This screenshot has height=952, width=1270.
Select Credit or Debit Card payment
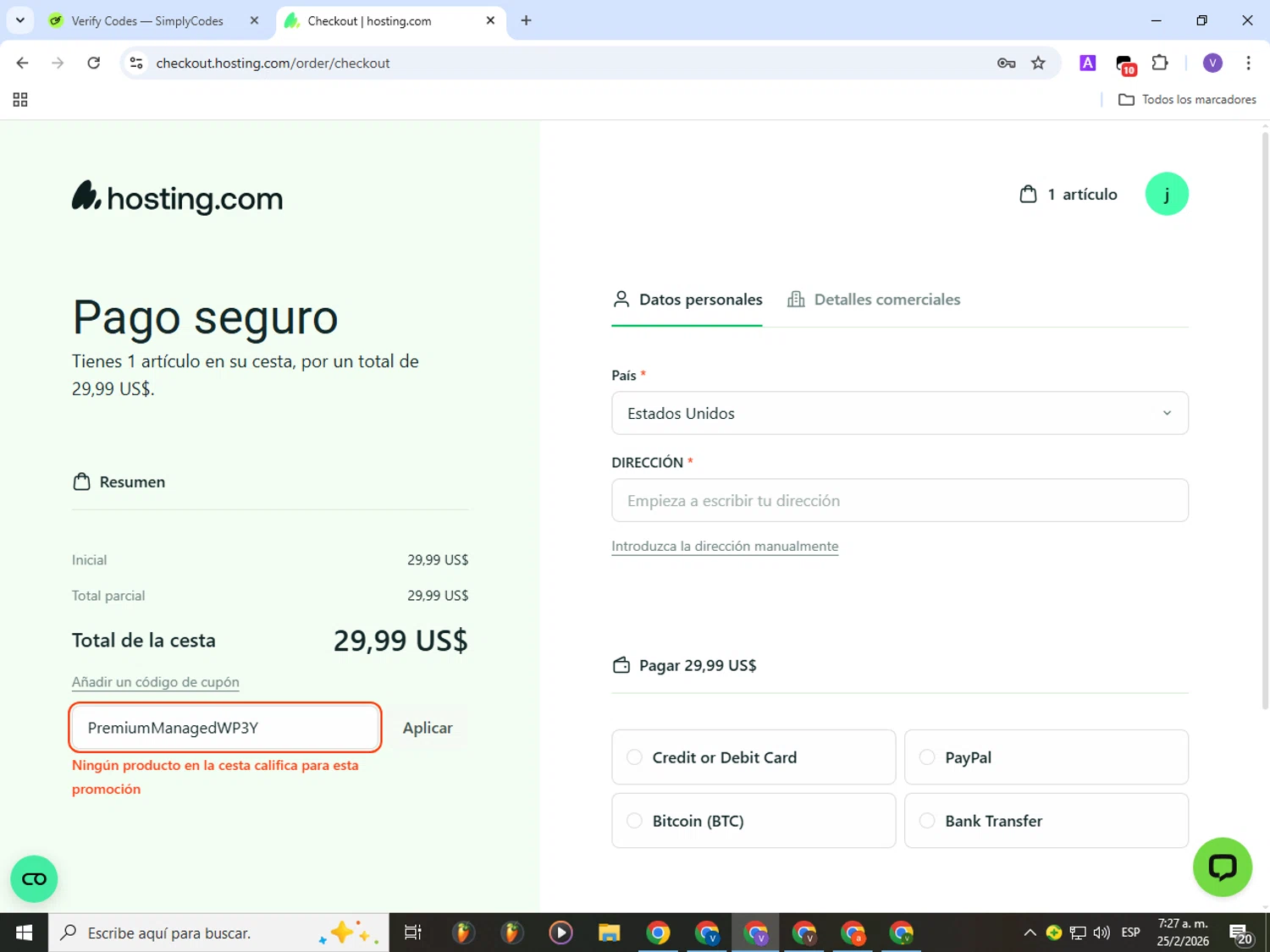tap(754, 757)
